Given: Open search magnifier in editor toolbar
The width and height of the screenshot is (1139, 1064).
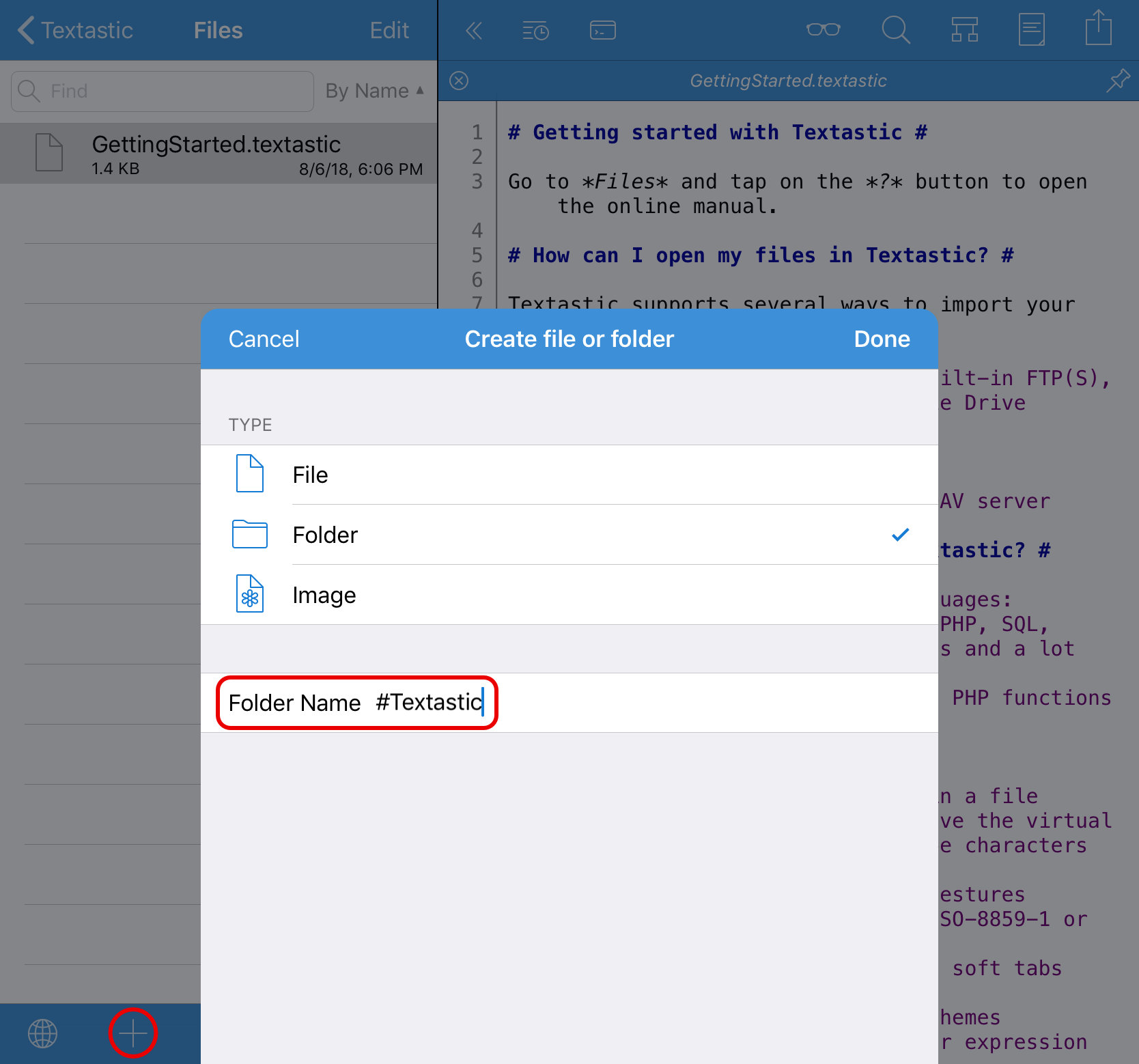Looking at the screenshot, I should 895,30.
